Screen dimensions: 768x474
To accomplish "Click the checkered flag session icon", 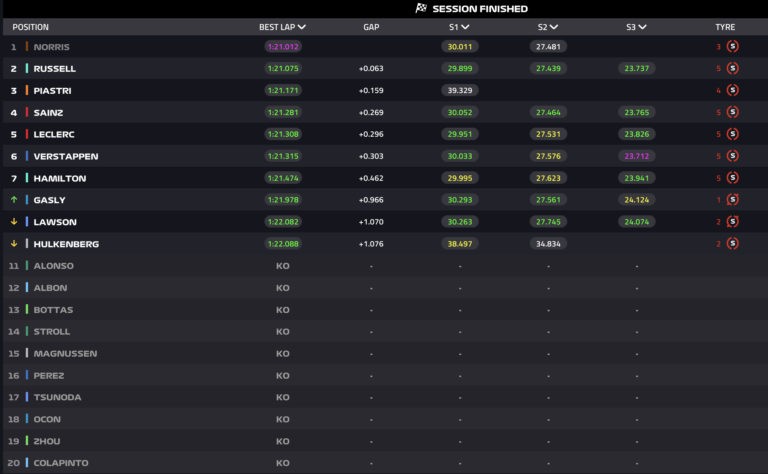I will pos(421,8).
